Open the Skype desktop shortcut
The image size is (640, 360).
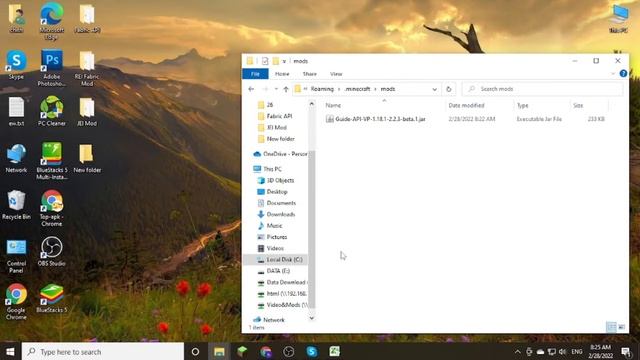pos(16,64)
